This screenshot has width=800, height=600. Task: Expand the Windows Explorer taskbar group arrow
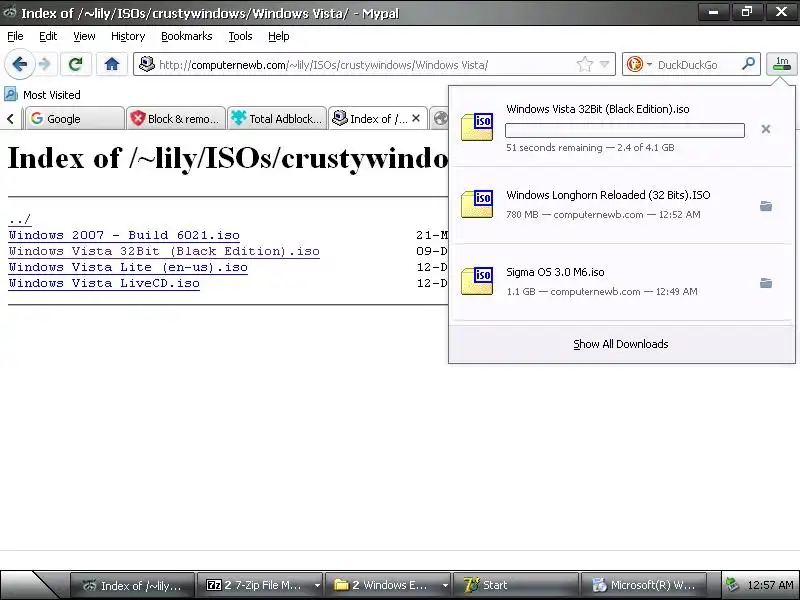click(445, 585)
